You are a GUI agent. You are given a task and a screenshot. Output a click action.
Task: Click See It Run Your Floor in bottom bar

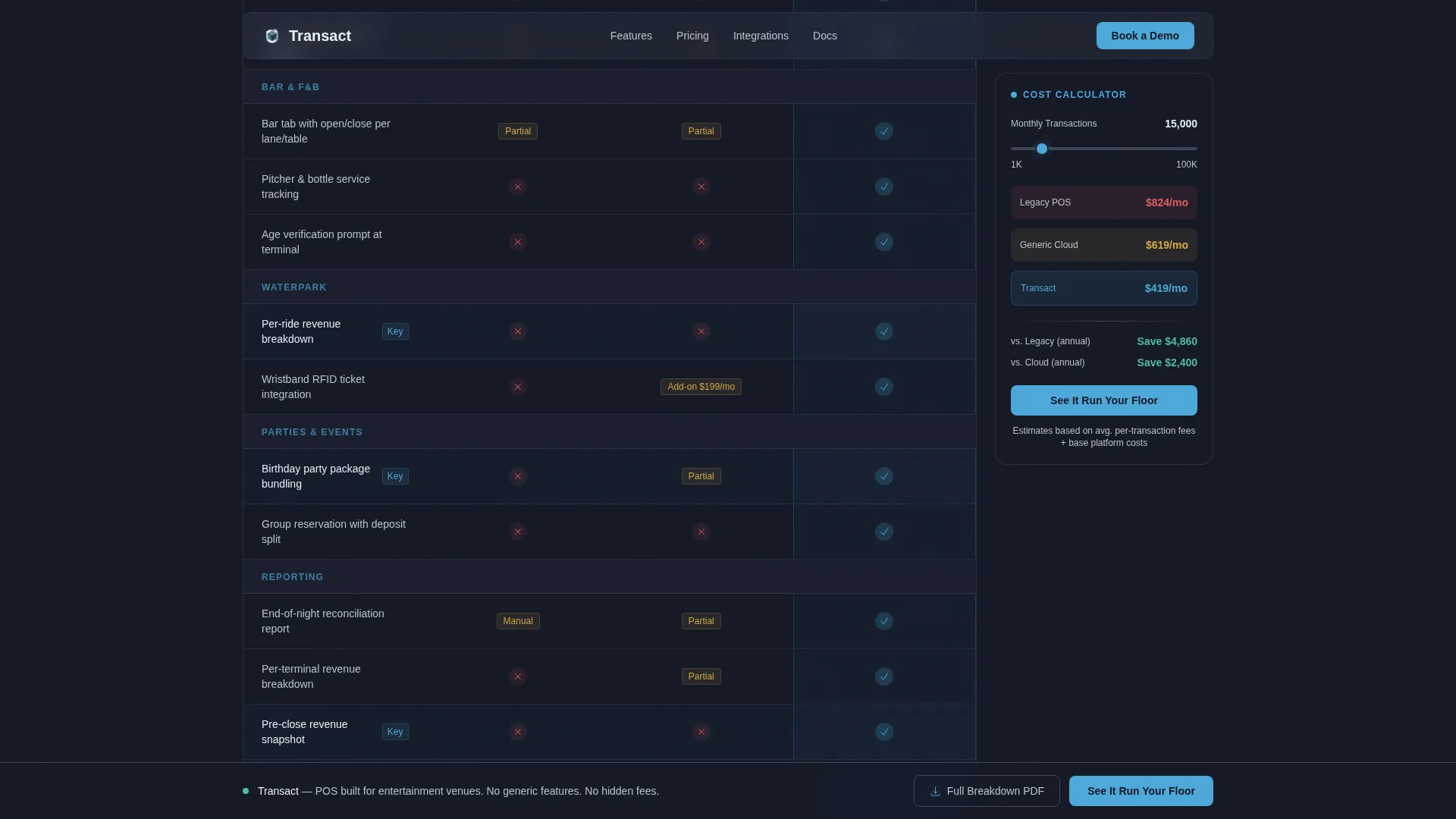[1141, 791]
